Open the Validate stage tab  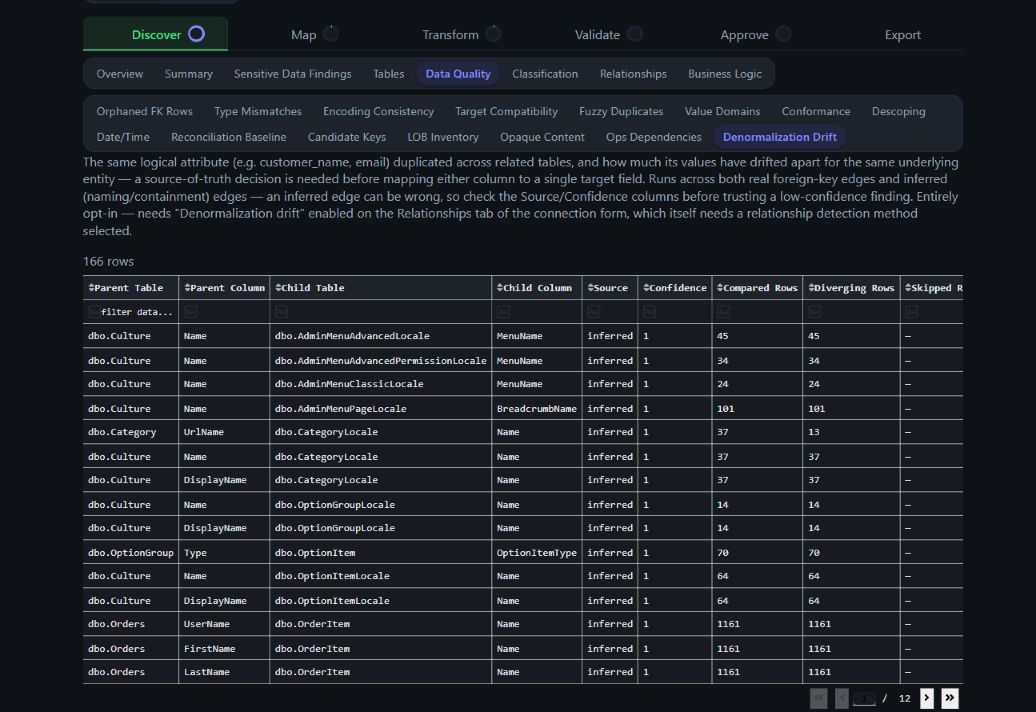[x=608, y=34]
